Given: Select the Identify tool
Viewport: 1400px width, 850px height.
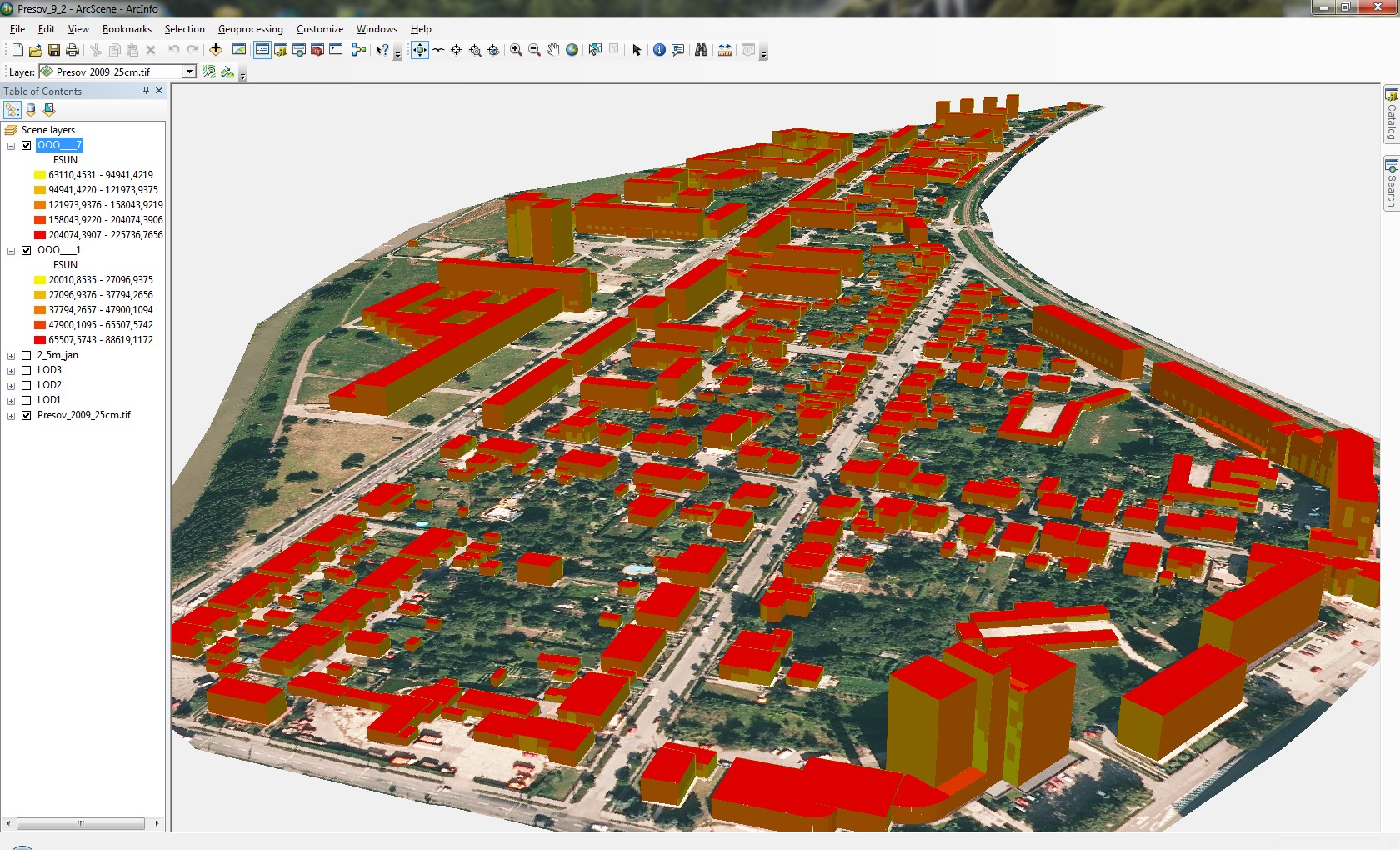Looking at the screenshot, I should pyautogui.click(x=660, y=50).
